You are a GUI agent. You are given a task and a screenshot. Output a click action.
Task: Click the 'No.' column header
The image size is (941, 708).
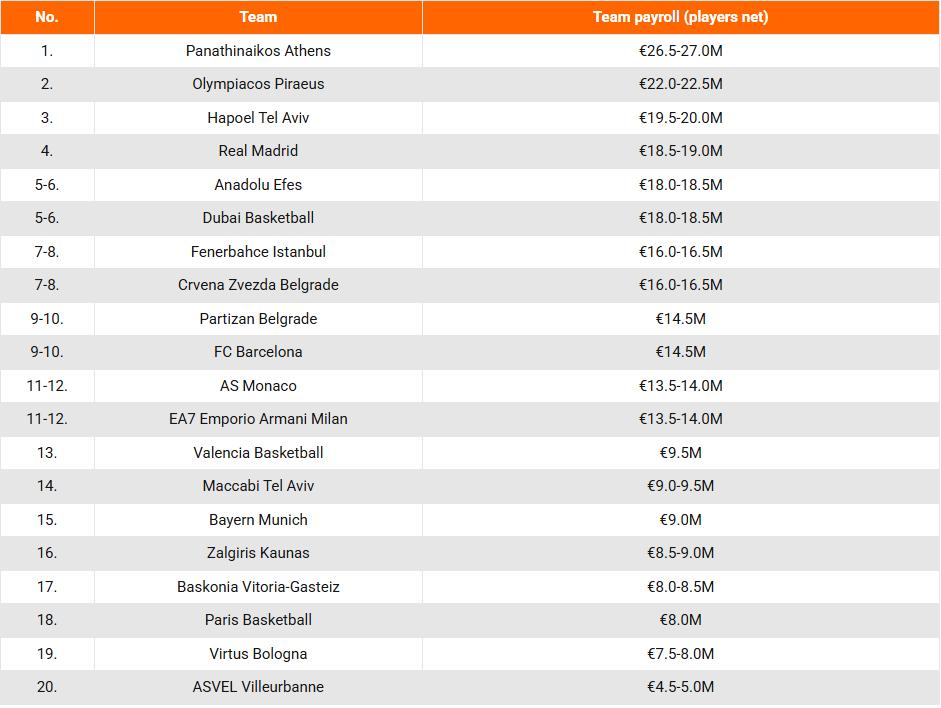47,17
